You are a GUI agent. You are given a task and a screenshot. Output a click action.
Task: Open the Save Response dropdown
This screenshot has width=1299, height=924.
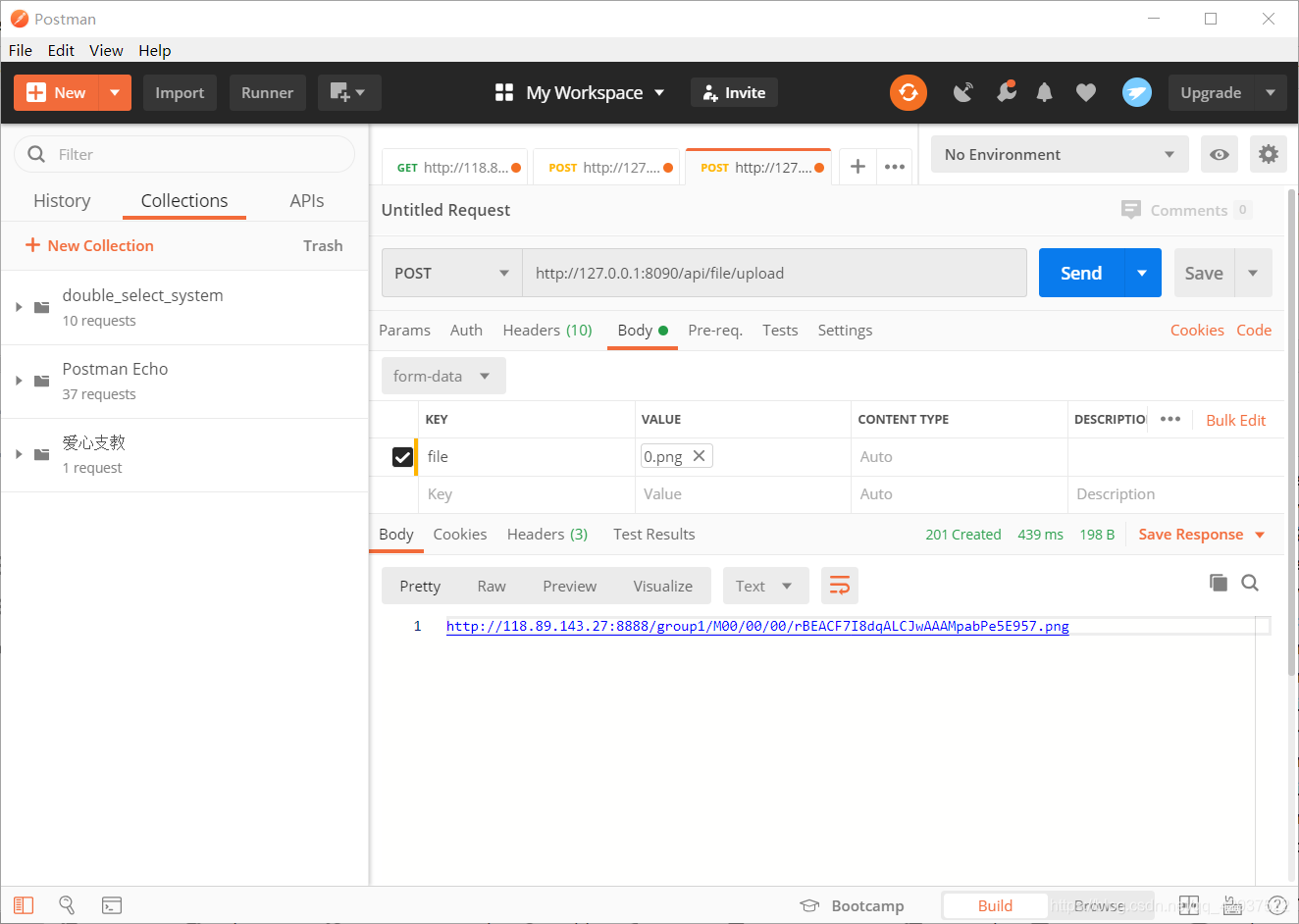[x=1202, y=534]
